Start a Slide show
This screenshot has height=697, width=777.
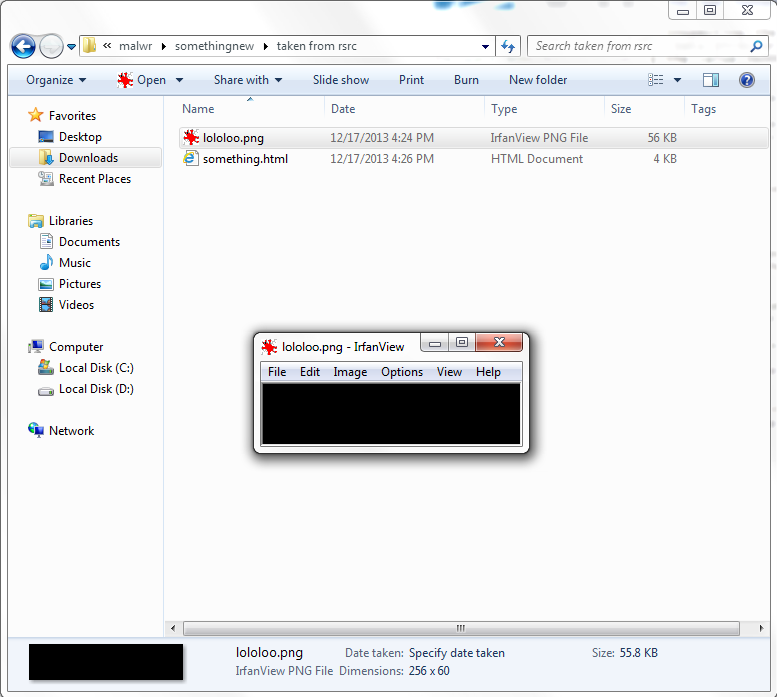pos(341,80)
